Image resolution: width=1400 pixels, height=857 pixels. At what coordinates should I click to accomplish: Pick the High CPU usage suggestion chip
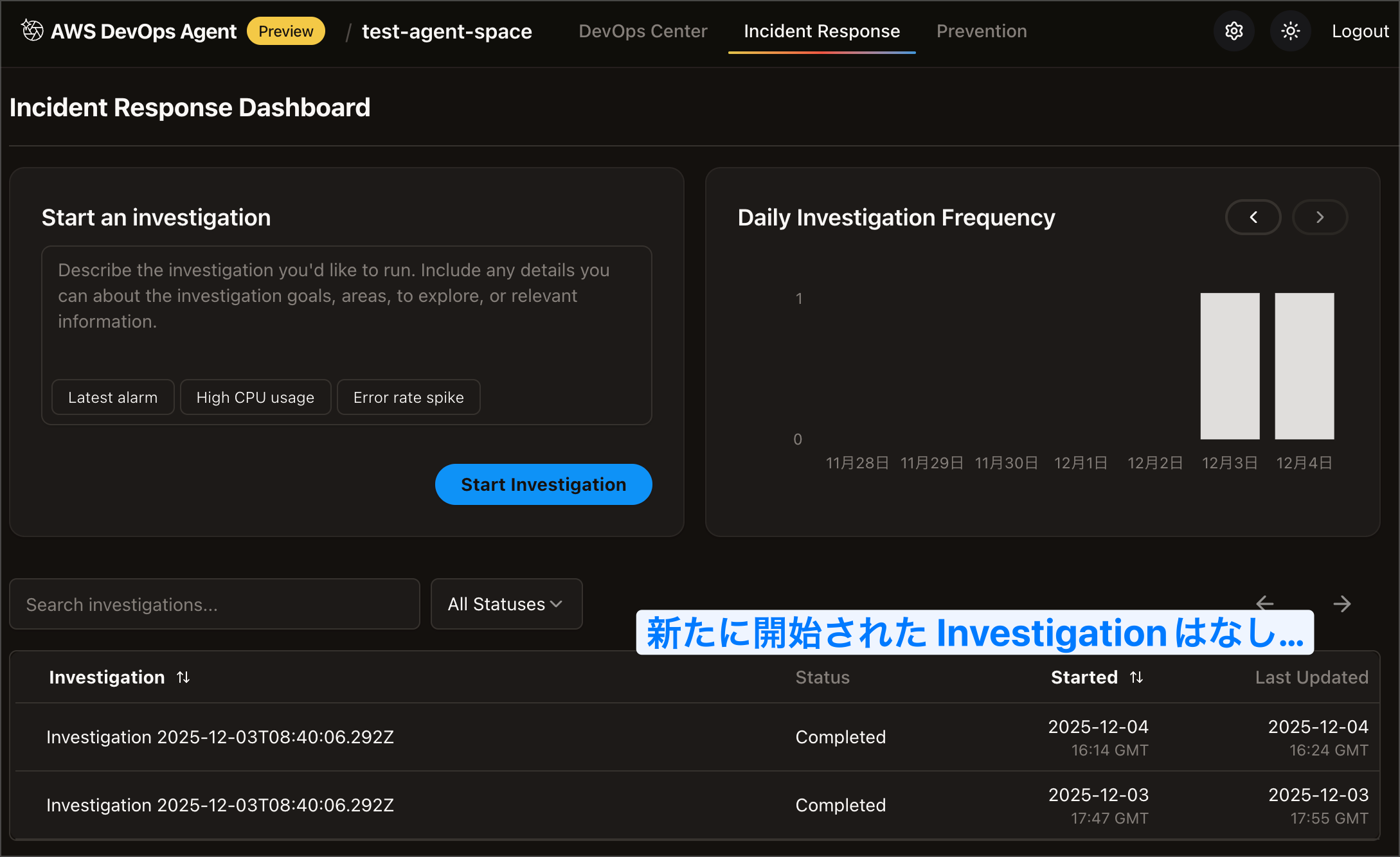click(x=255, y=397)
